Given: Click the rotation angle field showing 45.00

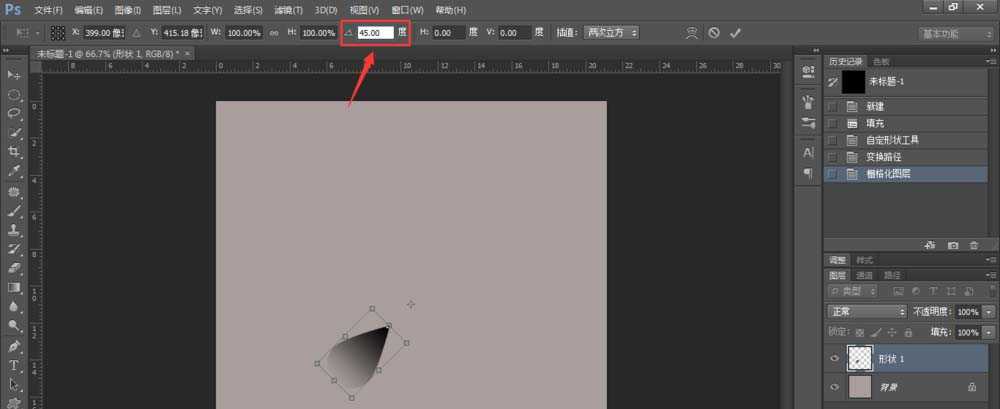Looking at the screenshot, I should click(x=375, y=33).
